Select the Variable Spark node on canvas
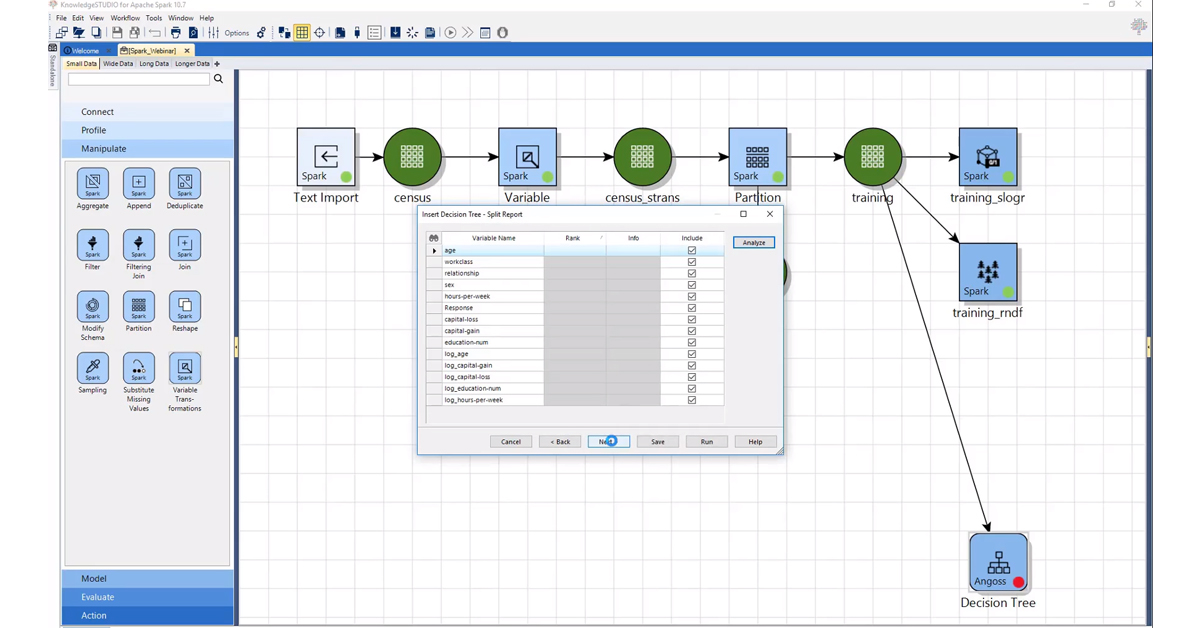This screenshot has height=628, width=1200. coord(527,157)
